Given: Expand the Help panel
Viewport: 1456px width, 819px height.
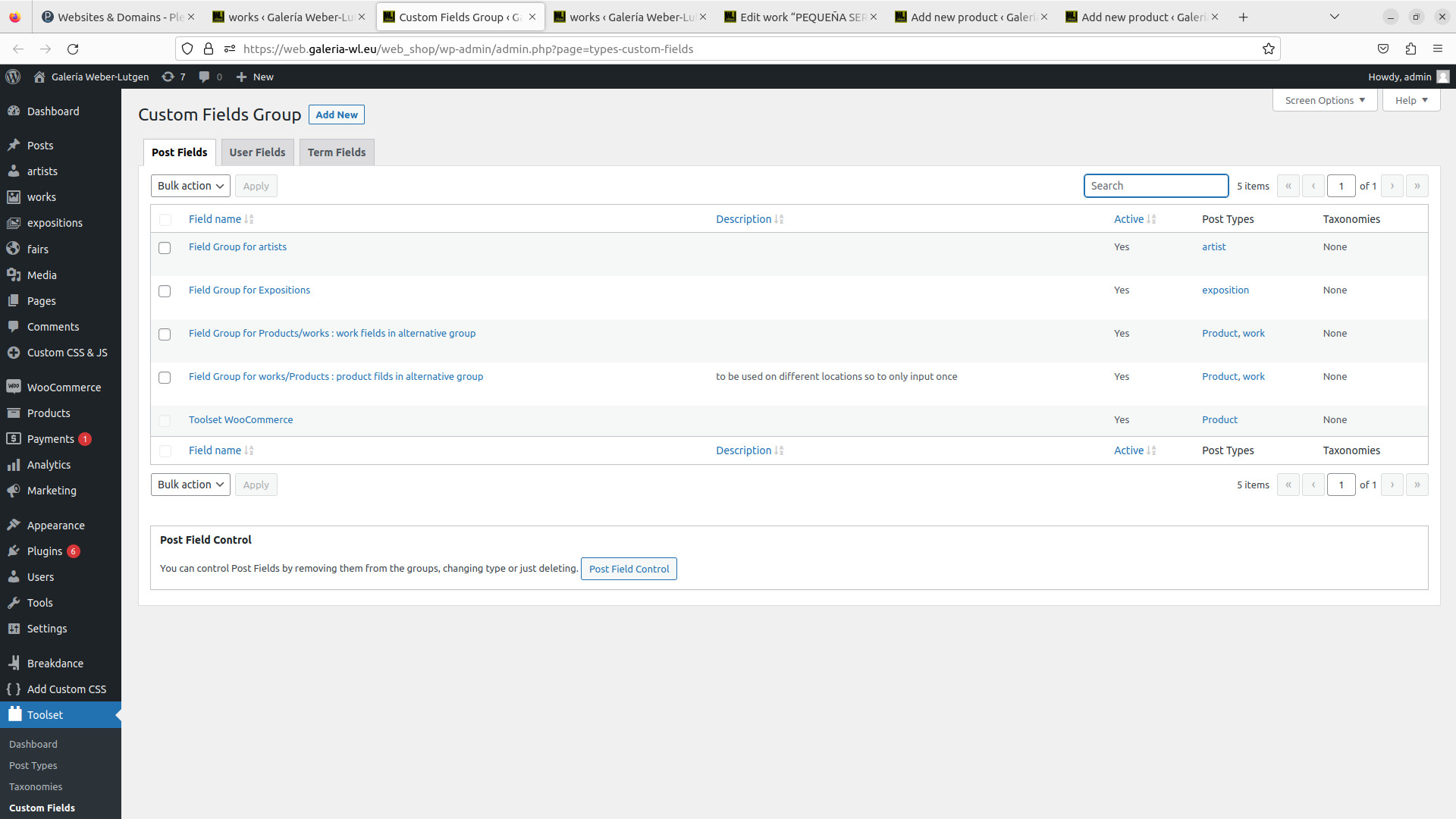Looking at the screenshot, I should point(1411,100).
